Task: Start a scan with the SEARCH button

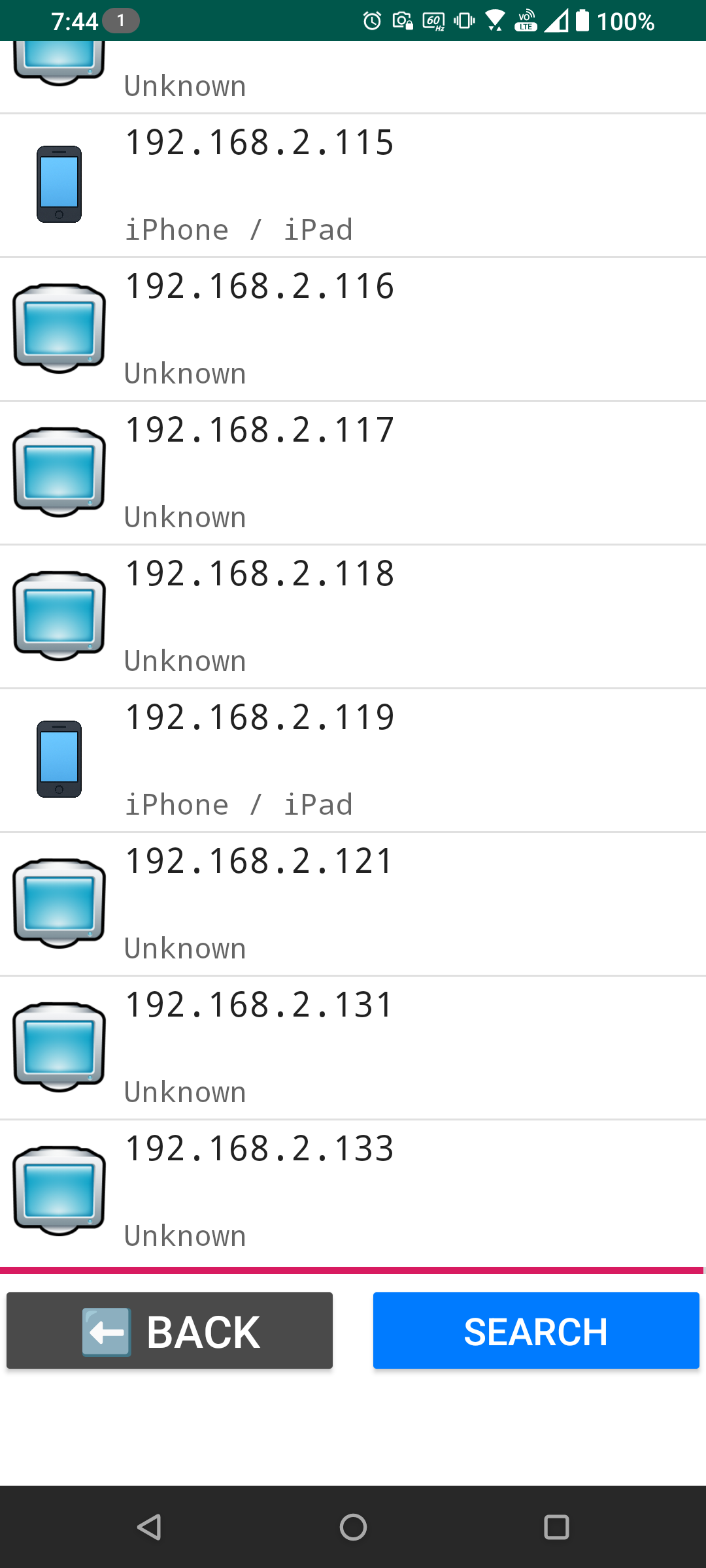Action: (x=536, y=1330)
